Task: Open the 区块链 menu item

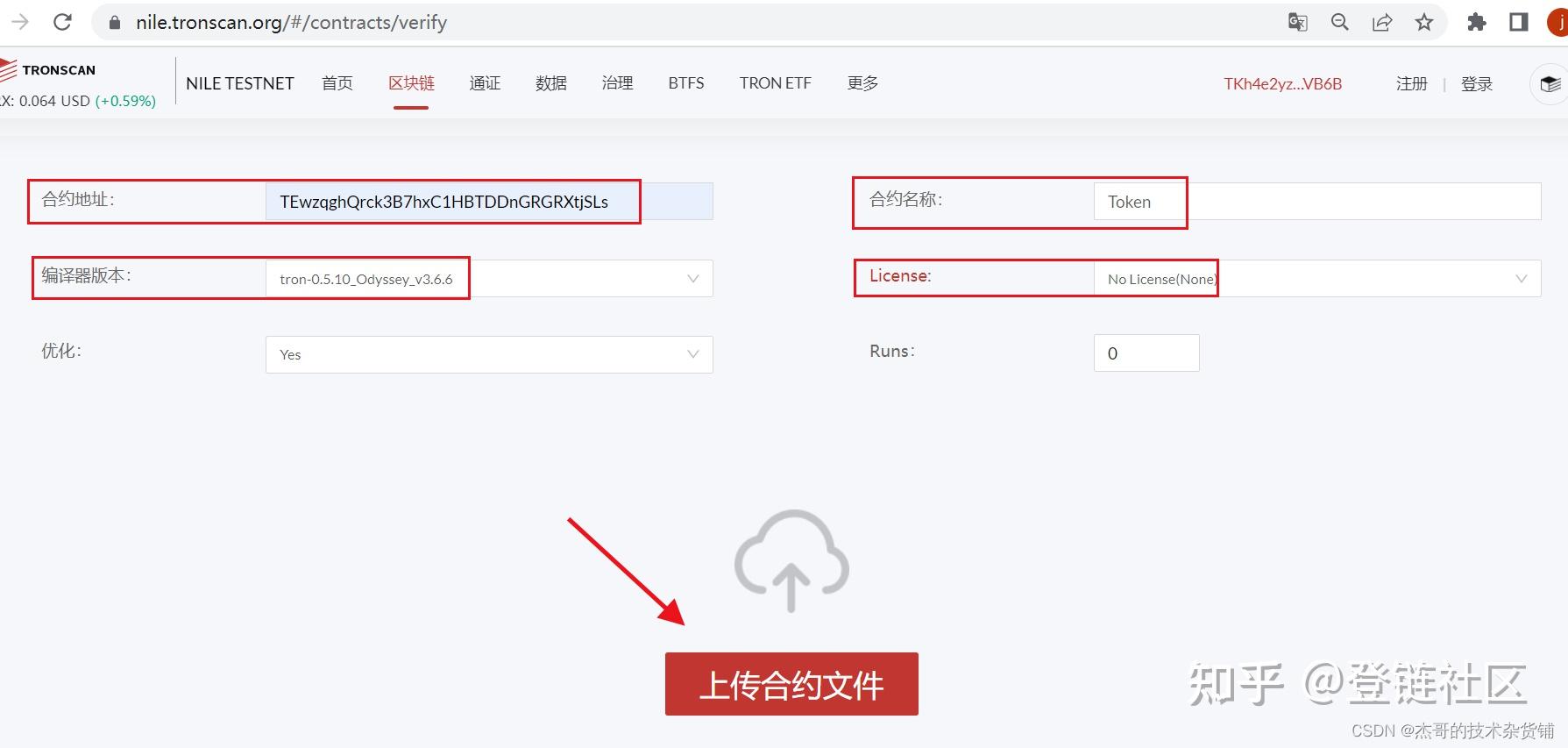Action: (x=411, y=83)
